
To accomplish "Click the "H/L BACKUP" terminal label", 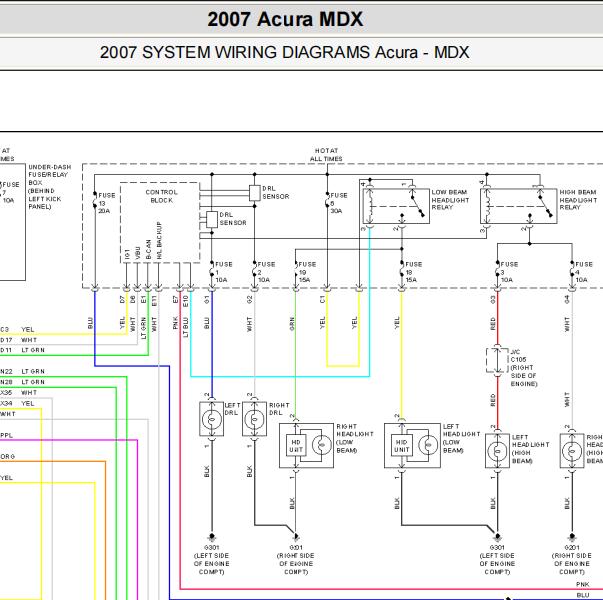I will coord(159,240).
